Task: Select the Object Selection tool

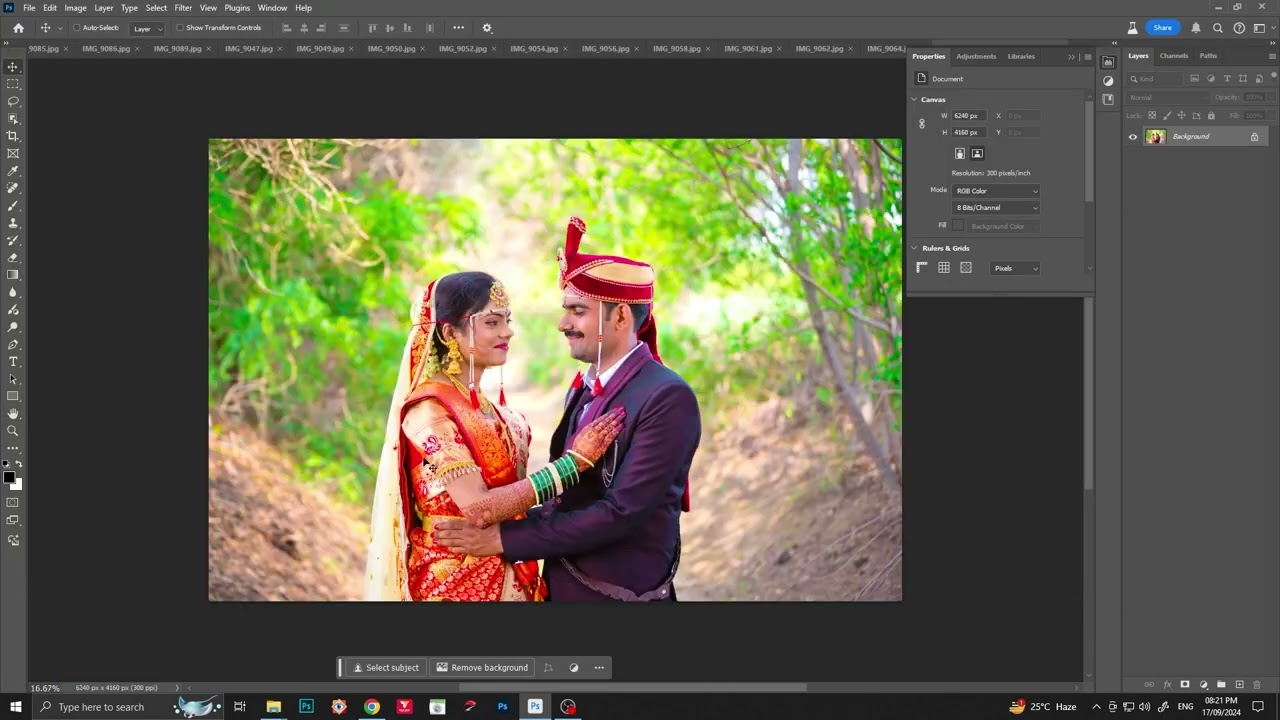Action: point(13,119)
